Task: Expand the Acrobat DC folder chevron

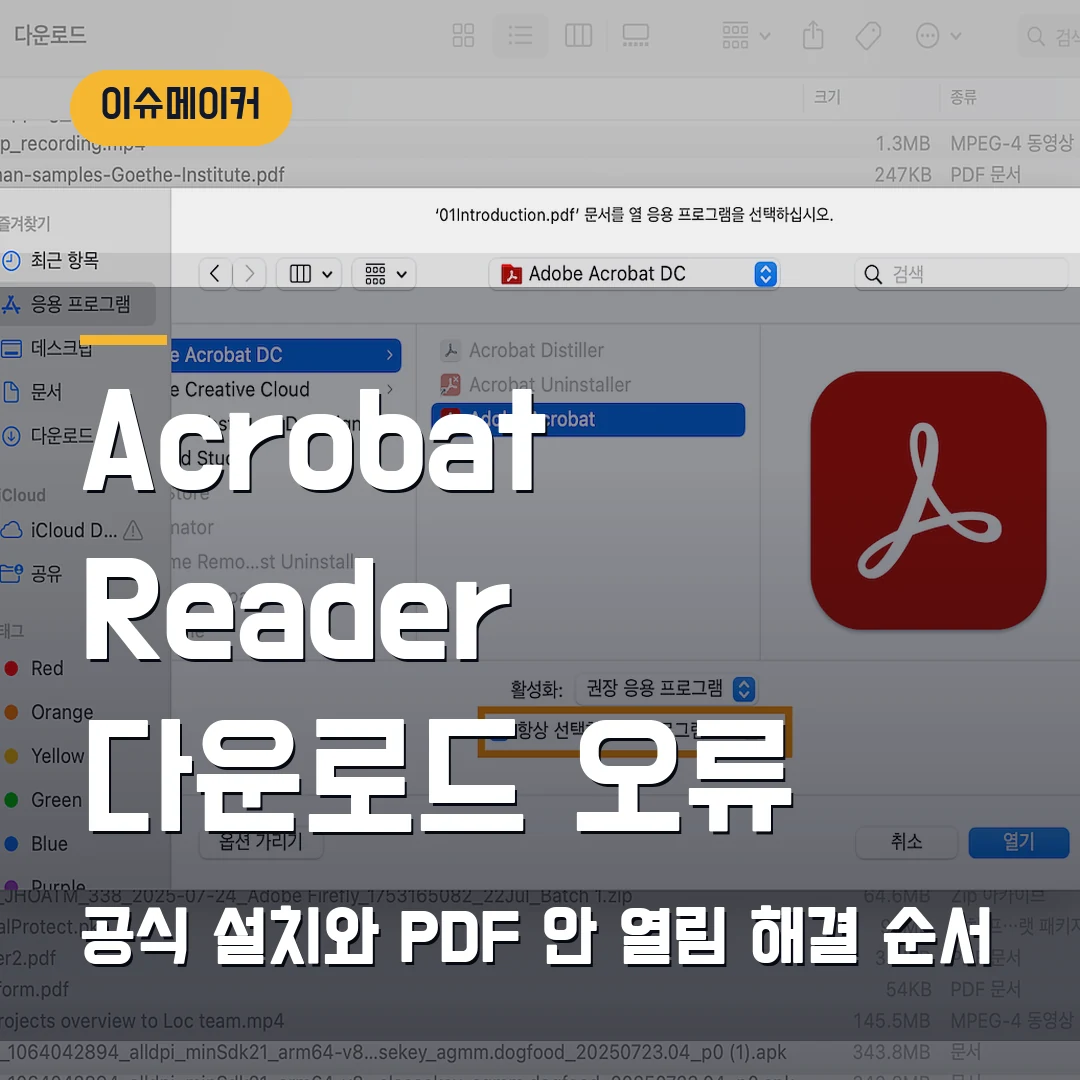Action: (390, 355)
